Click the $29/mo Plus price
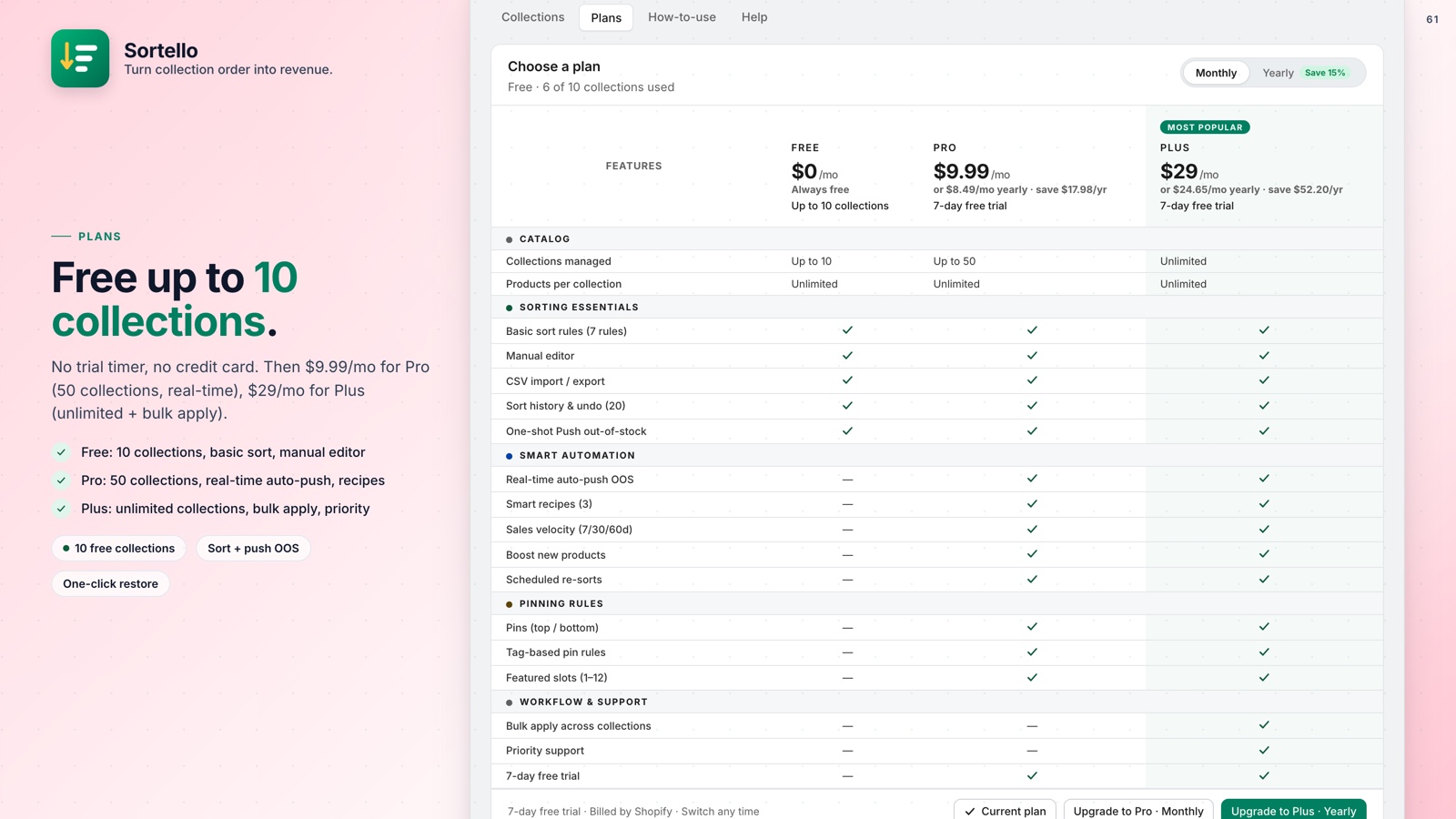1456x819 pixels. pyautogui.click(x=1188, y=171)
